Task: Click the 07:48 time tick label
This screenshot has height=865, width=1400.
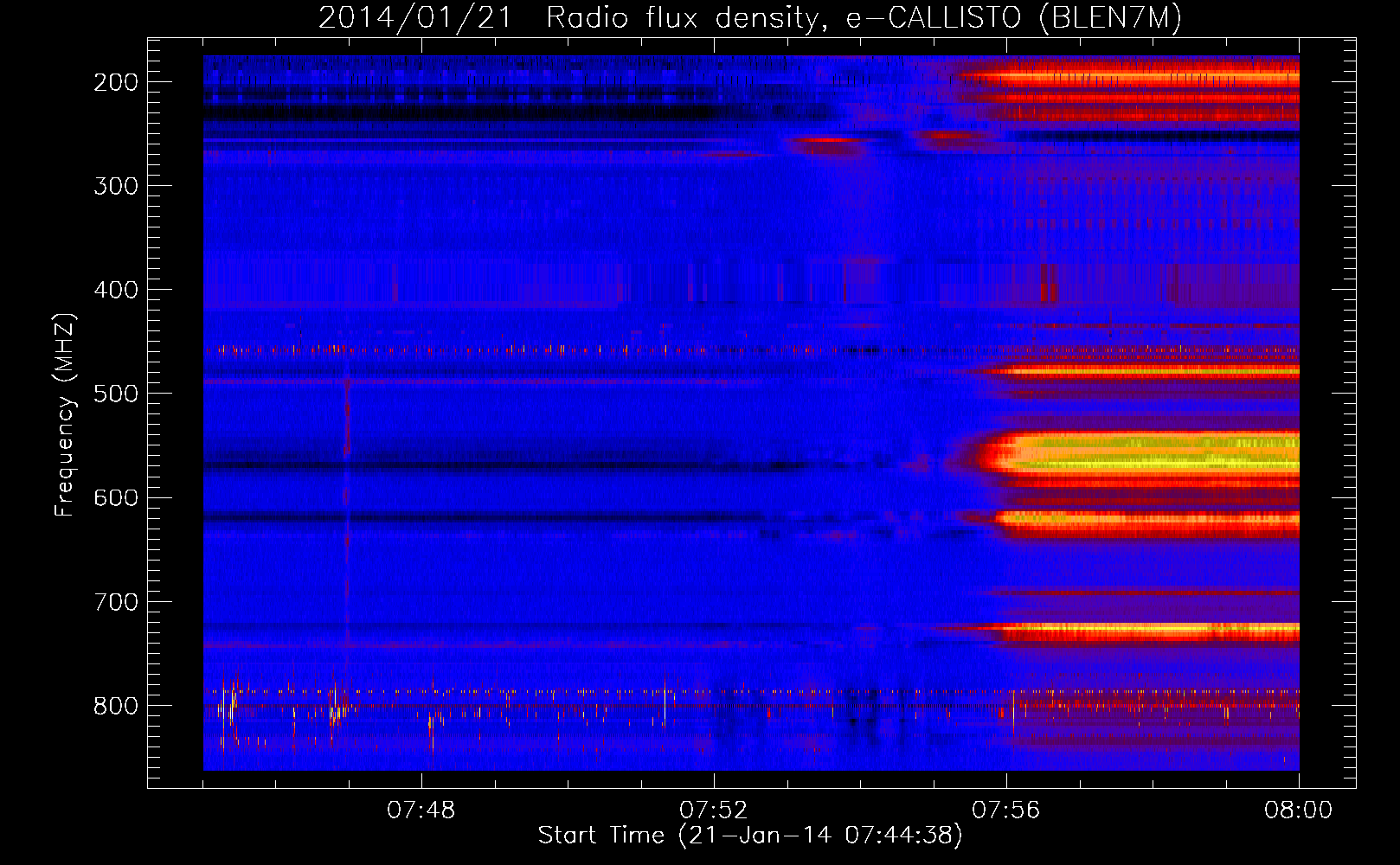Action: 421,811
